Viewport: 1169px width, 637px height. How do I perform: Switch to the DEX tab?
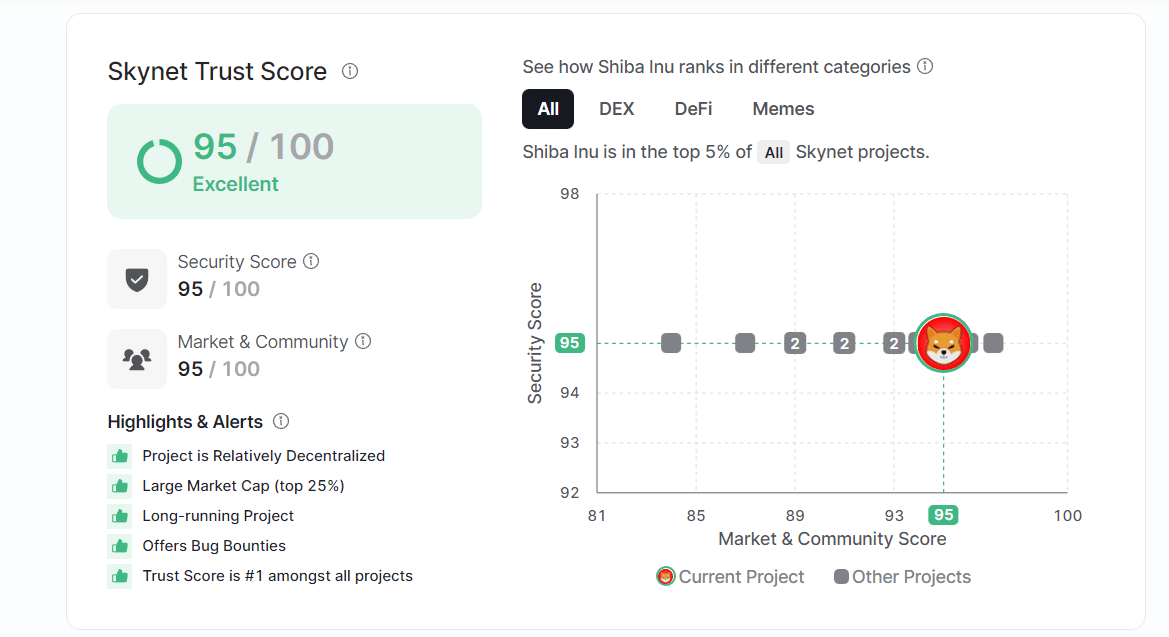(x=617, y=109)
